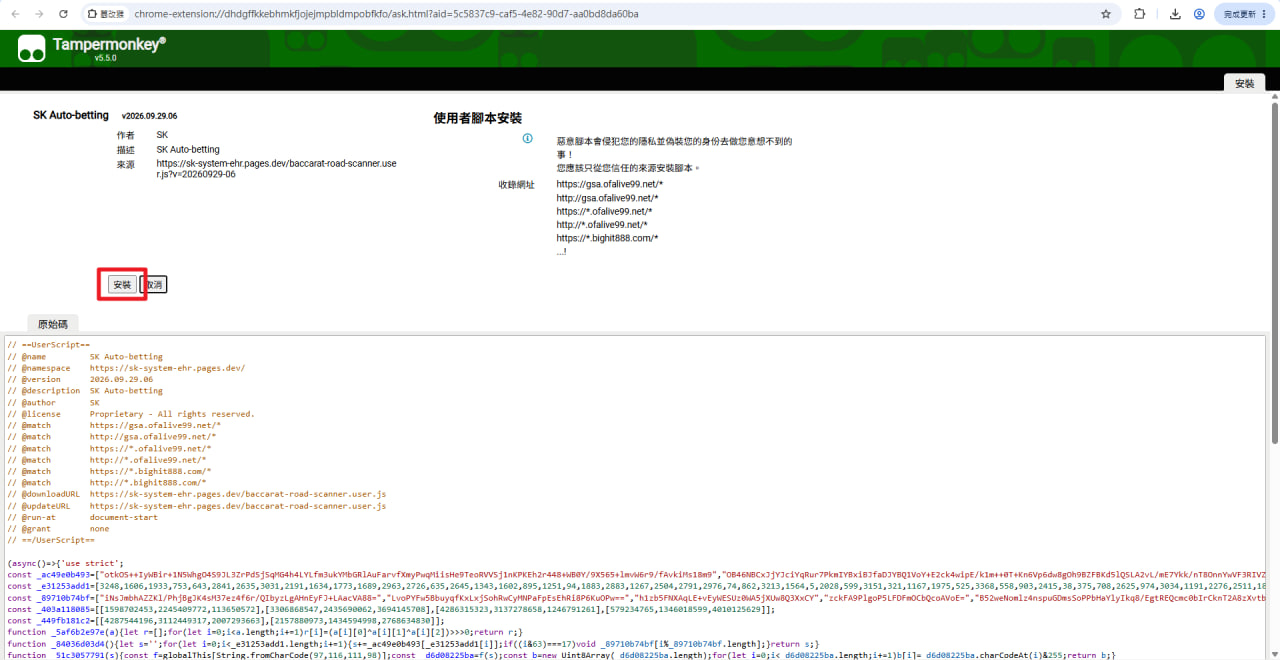This screenshot has height=660, width=1280.
Task: Click match entry http://*.ofalive99.net/*
Action: [602, 225]
